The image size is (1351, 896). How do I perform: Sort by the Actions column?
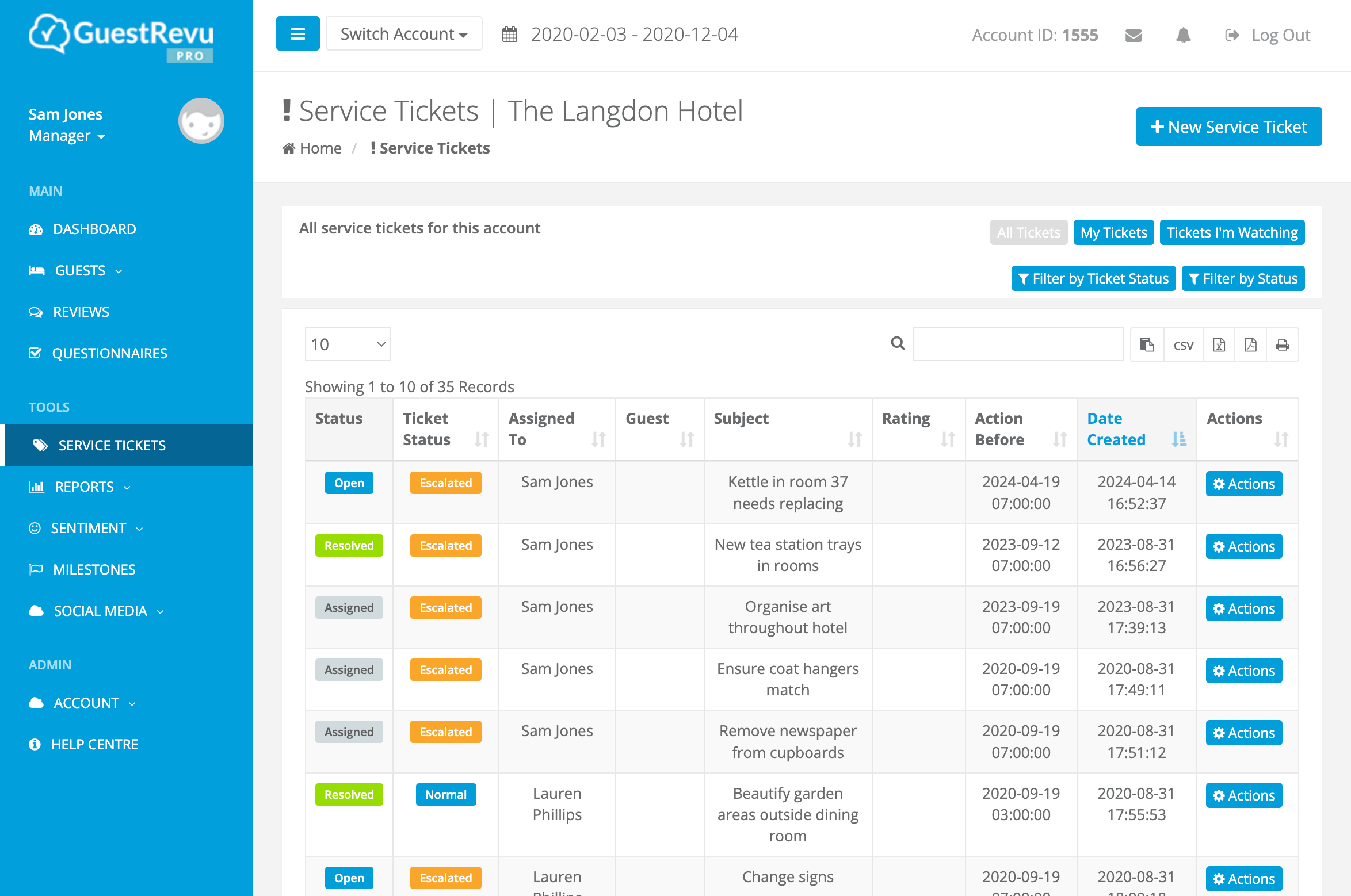click(x=1247, y=429)
